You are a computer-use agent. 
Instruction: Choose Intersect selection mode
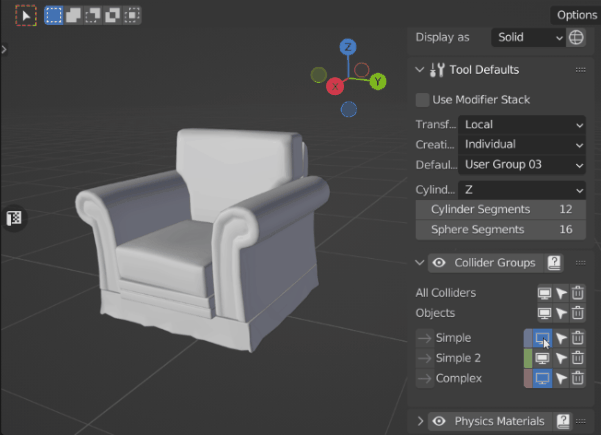pos(132,15)
